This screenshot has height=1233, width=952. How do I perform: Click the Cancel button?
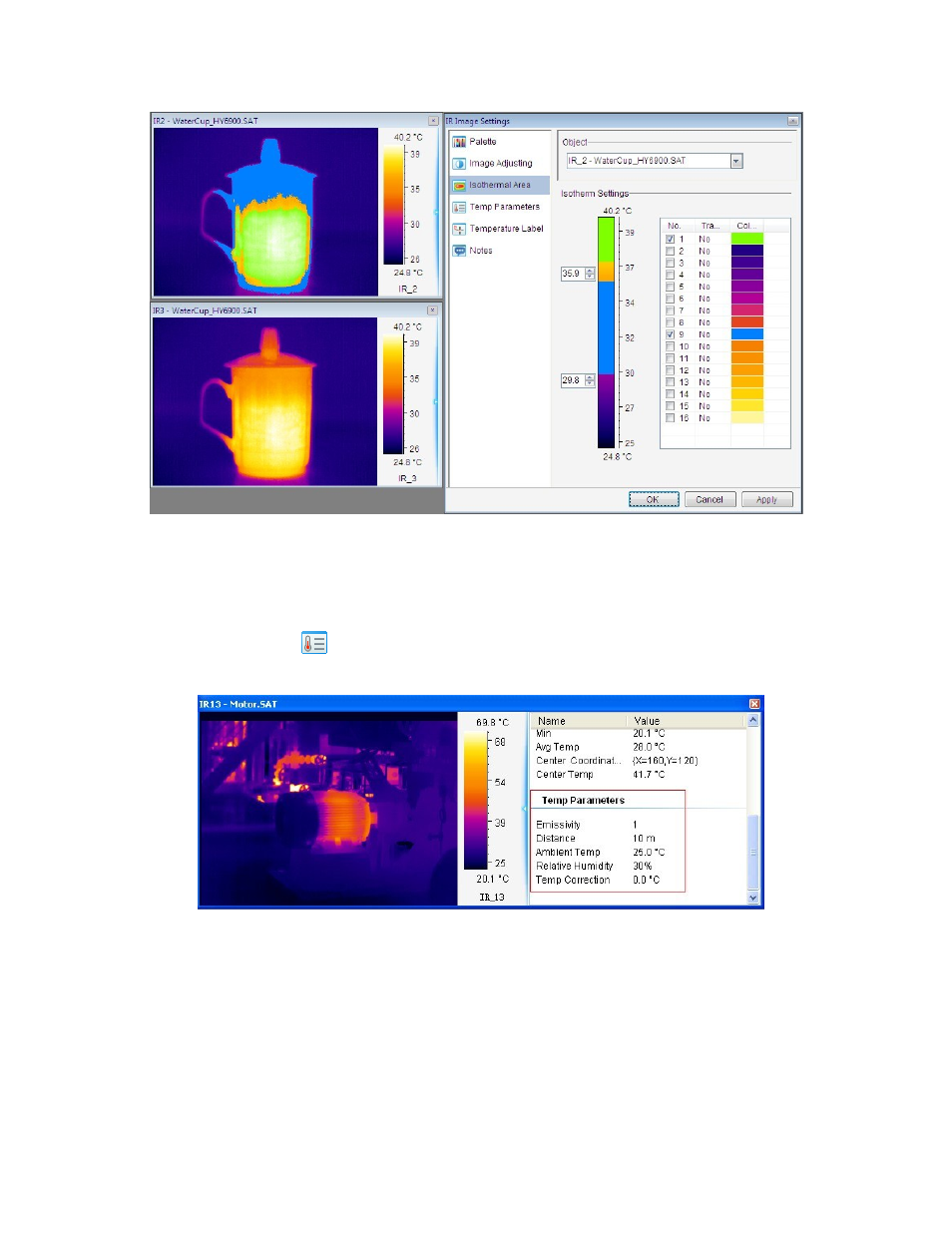[710, 500]
